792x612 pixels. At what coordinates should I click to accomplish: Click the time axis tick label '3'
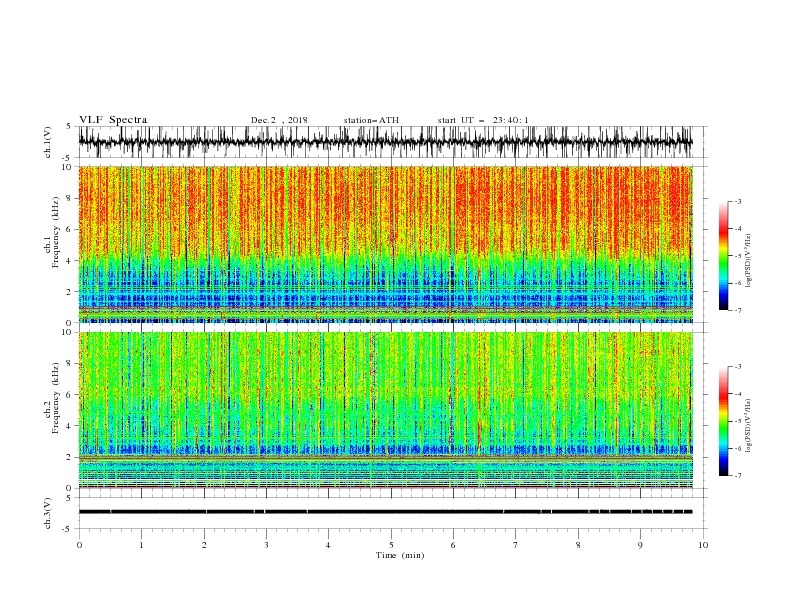[266, 545]
